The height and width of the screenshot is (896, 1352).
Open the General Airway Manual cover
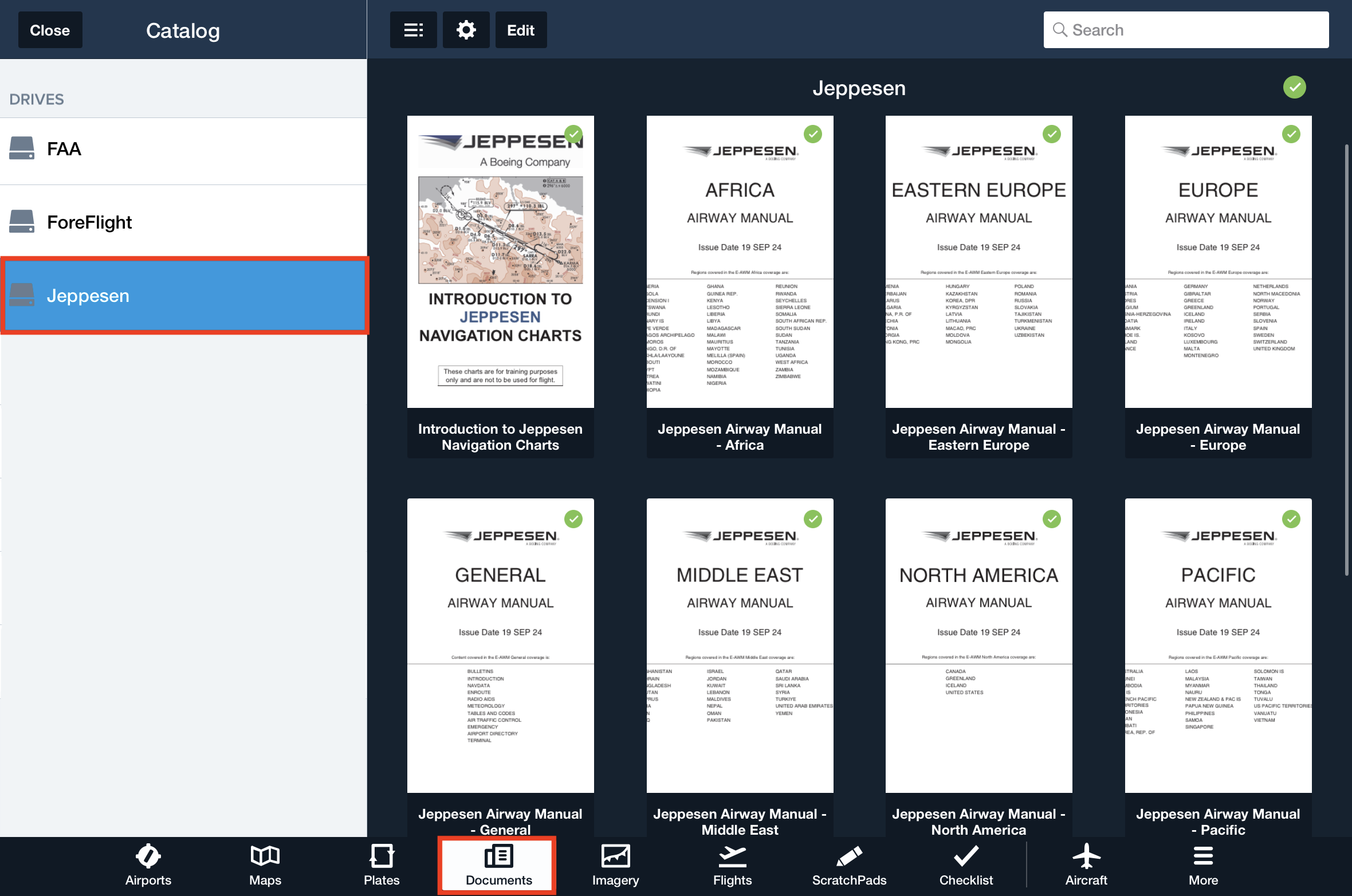[x=500, y=646]
